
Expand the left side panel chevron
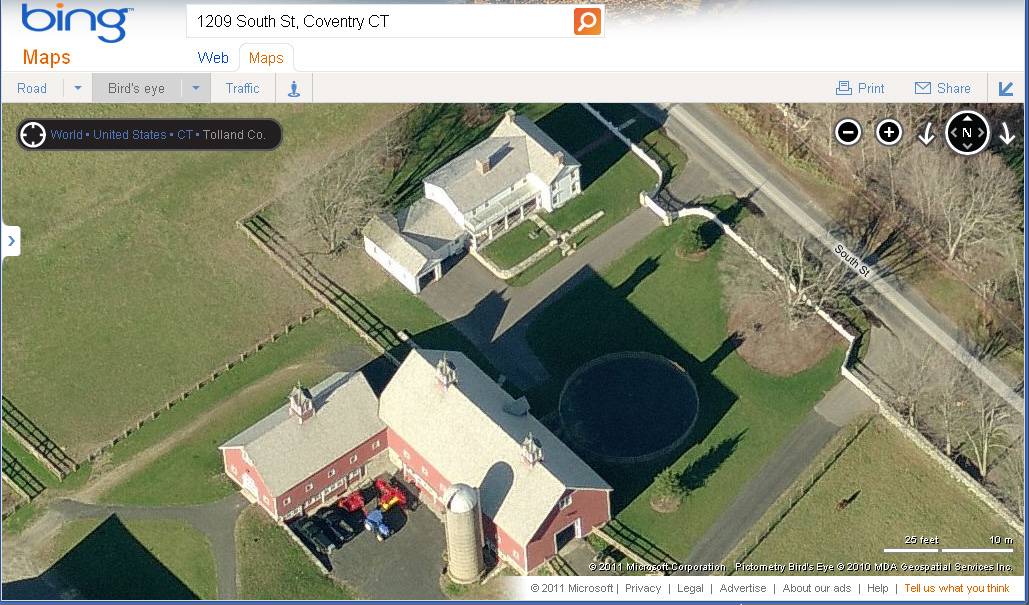[11, 241]
